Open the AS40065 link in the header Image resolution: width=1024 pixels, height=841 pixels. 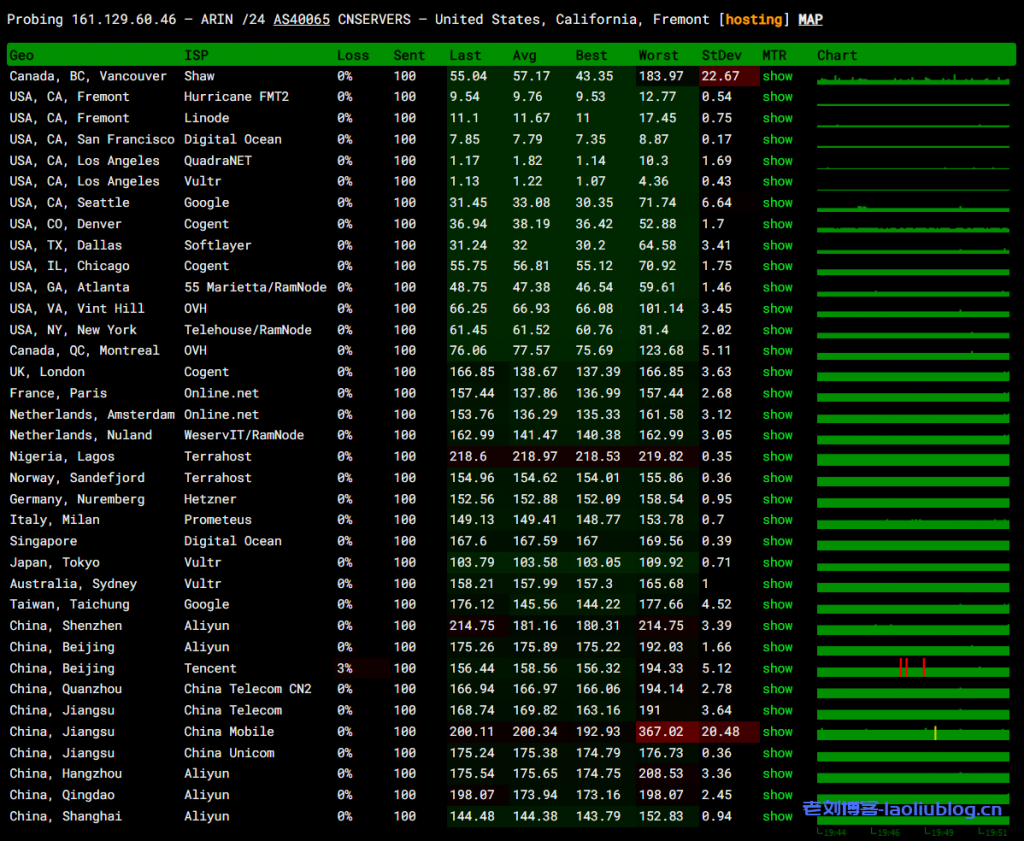[x=301, y=20]
